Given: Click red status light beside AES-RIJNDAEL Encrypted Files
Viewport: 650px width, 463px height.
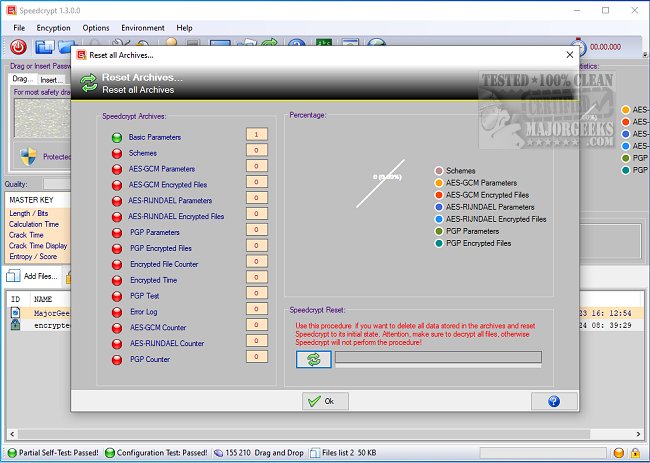Looking at the screenshot, I should tap(117, 217).
